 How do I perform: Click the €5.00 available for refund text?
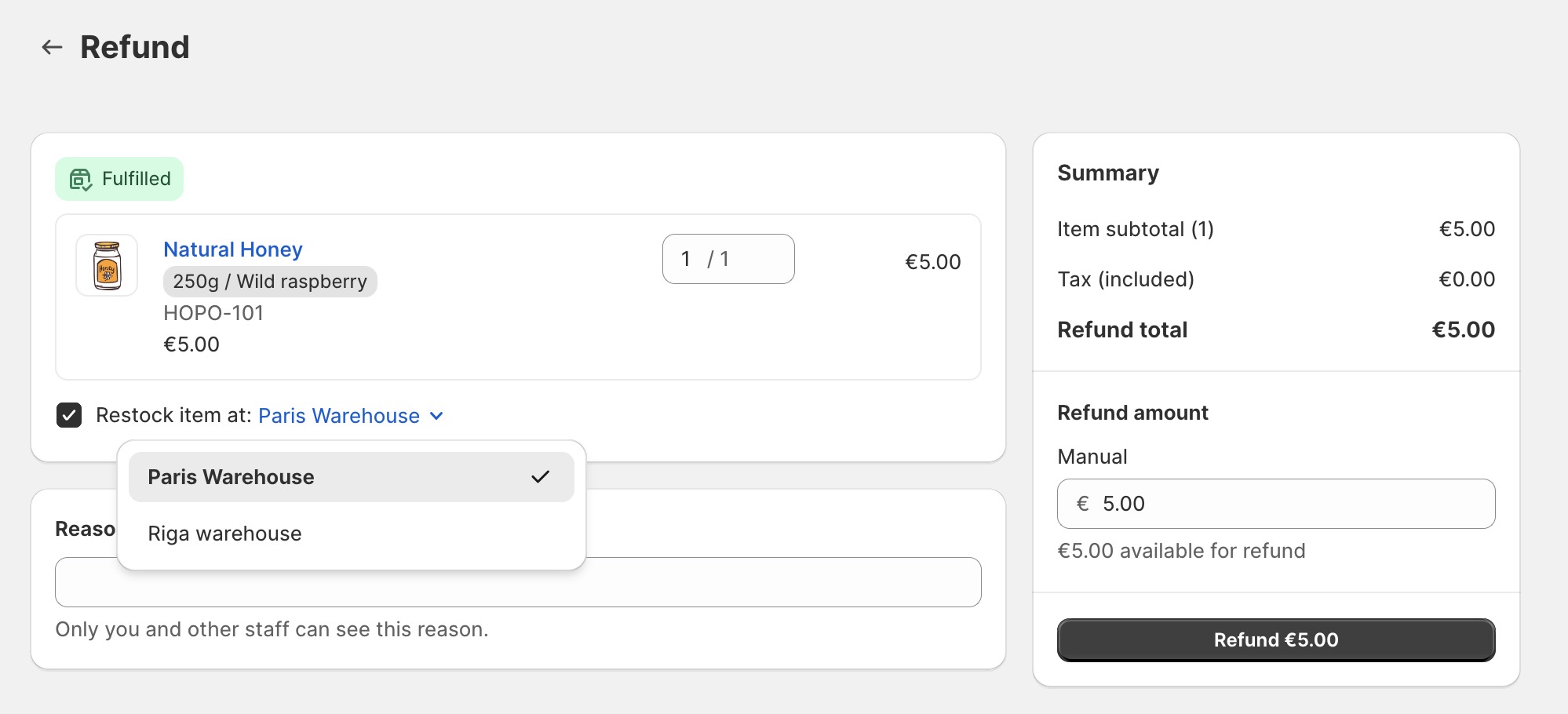click(x=1181, y=551)
